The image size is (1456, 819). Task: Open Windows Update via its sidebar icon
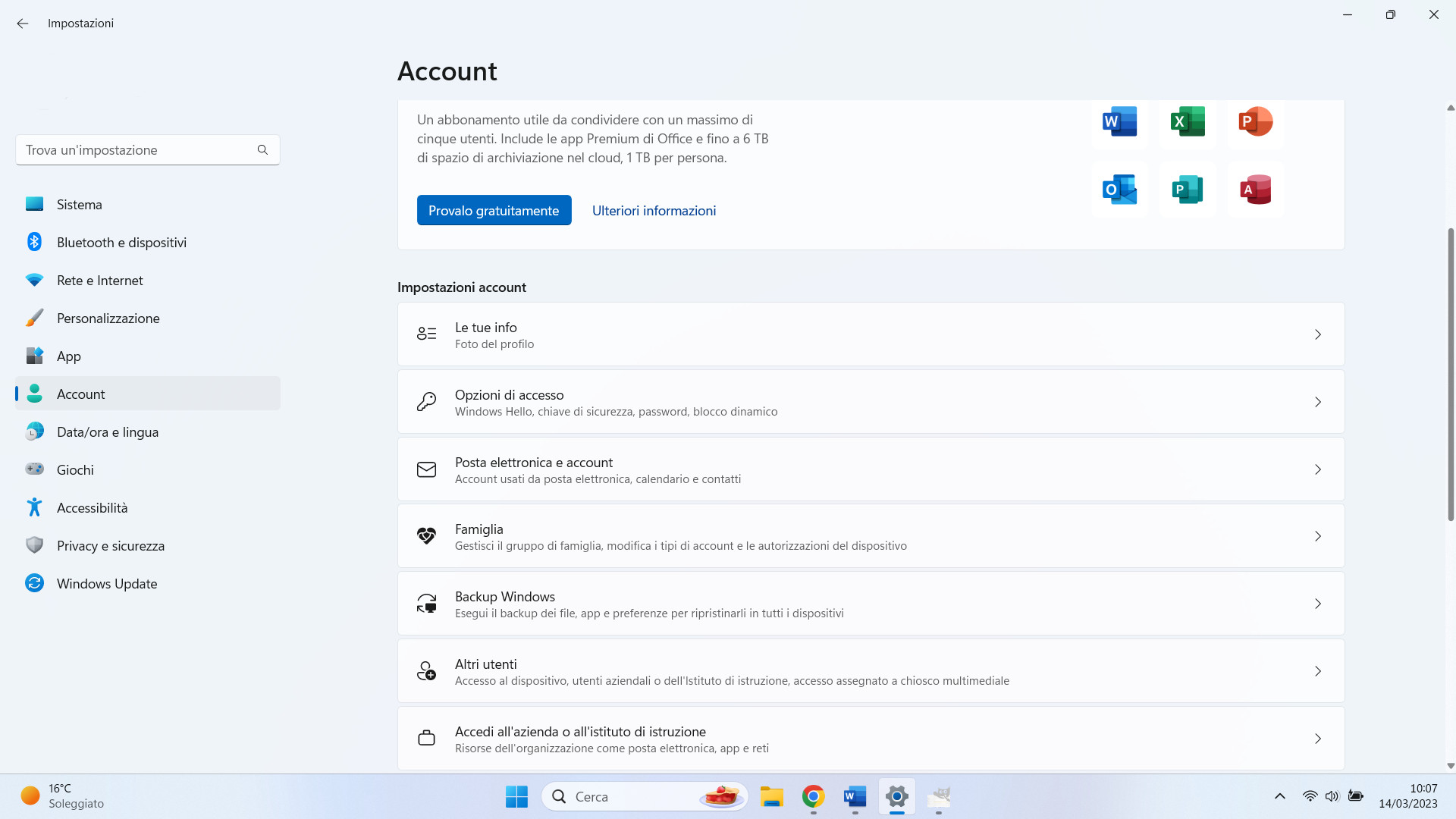[x=34, y=583]
